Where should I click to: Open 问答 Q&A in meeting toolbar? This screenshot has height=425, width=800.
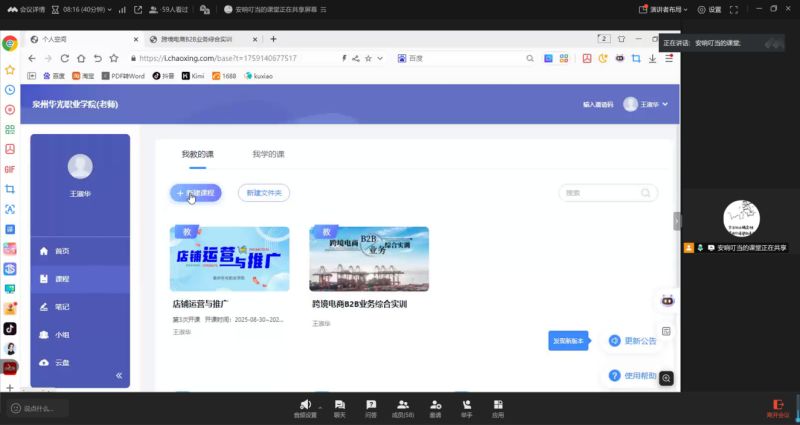(371, 409)
